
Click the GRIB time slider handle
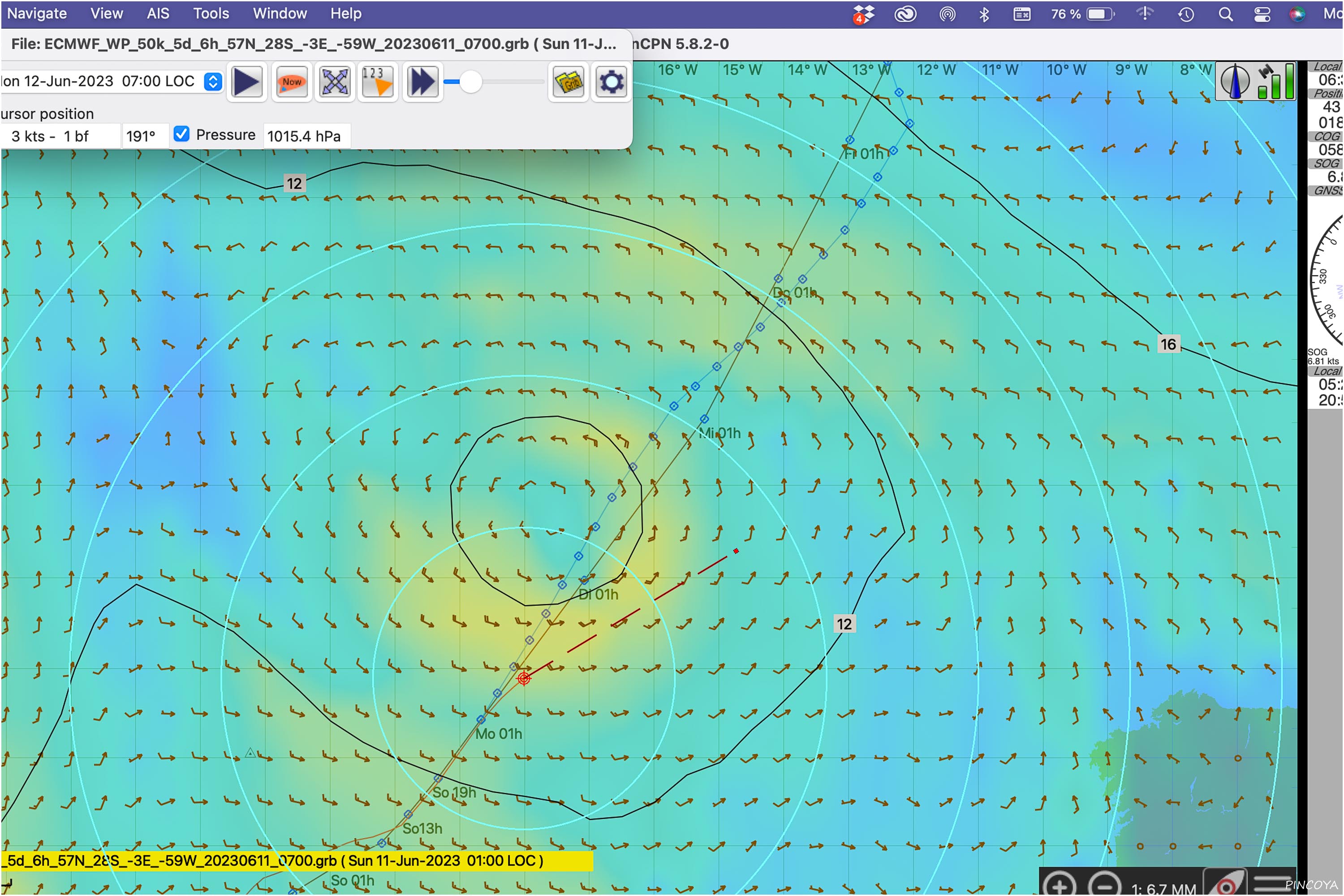point(470,82)
